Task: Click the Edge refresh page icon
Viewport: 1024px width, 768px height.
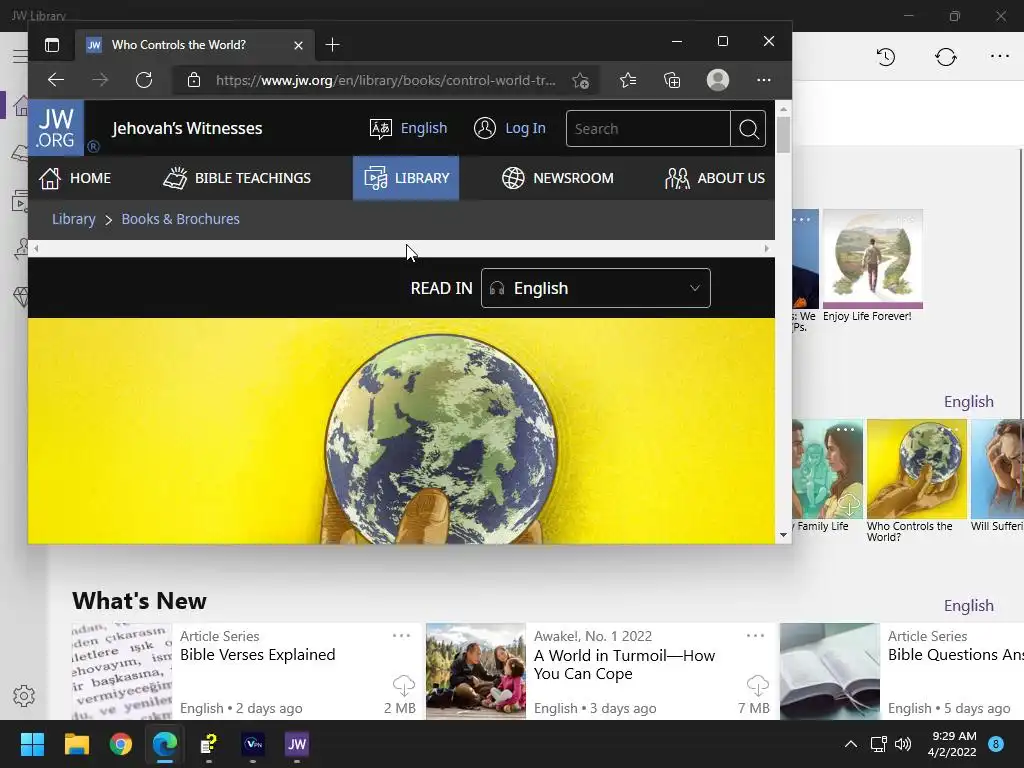Action: (144, 80)
